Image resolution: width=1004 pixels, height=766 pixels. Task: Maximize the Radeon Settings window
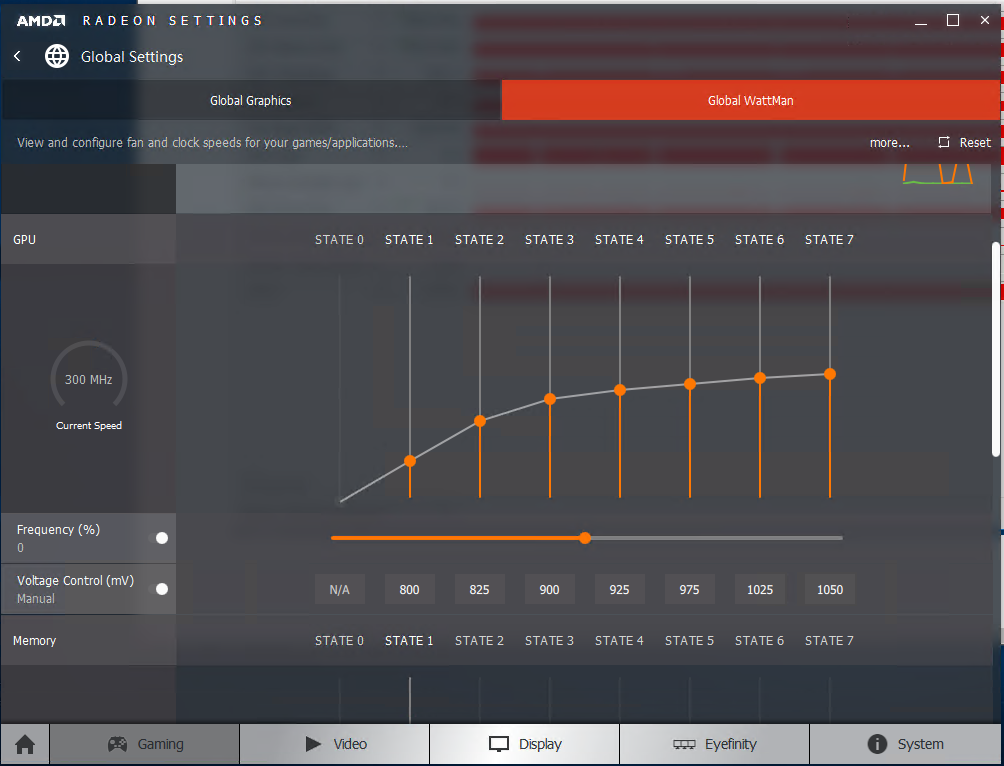(953, 20)
